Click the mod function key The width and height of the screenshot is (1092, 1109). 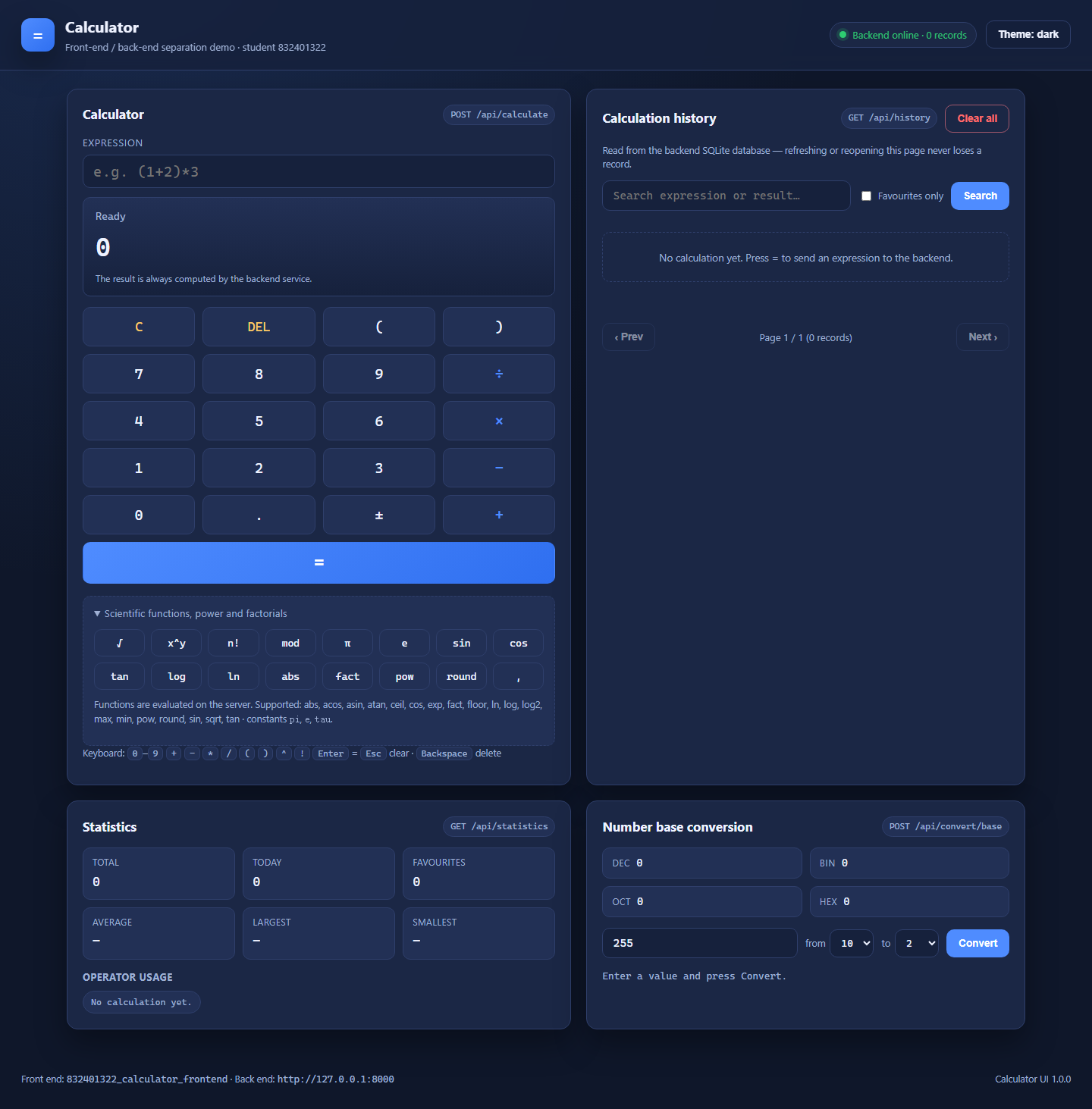(x=290, y=643)
